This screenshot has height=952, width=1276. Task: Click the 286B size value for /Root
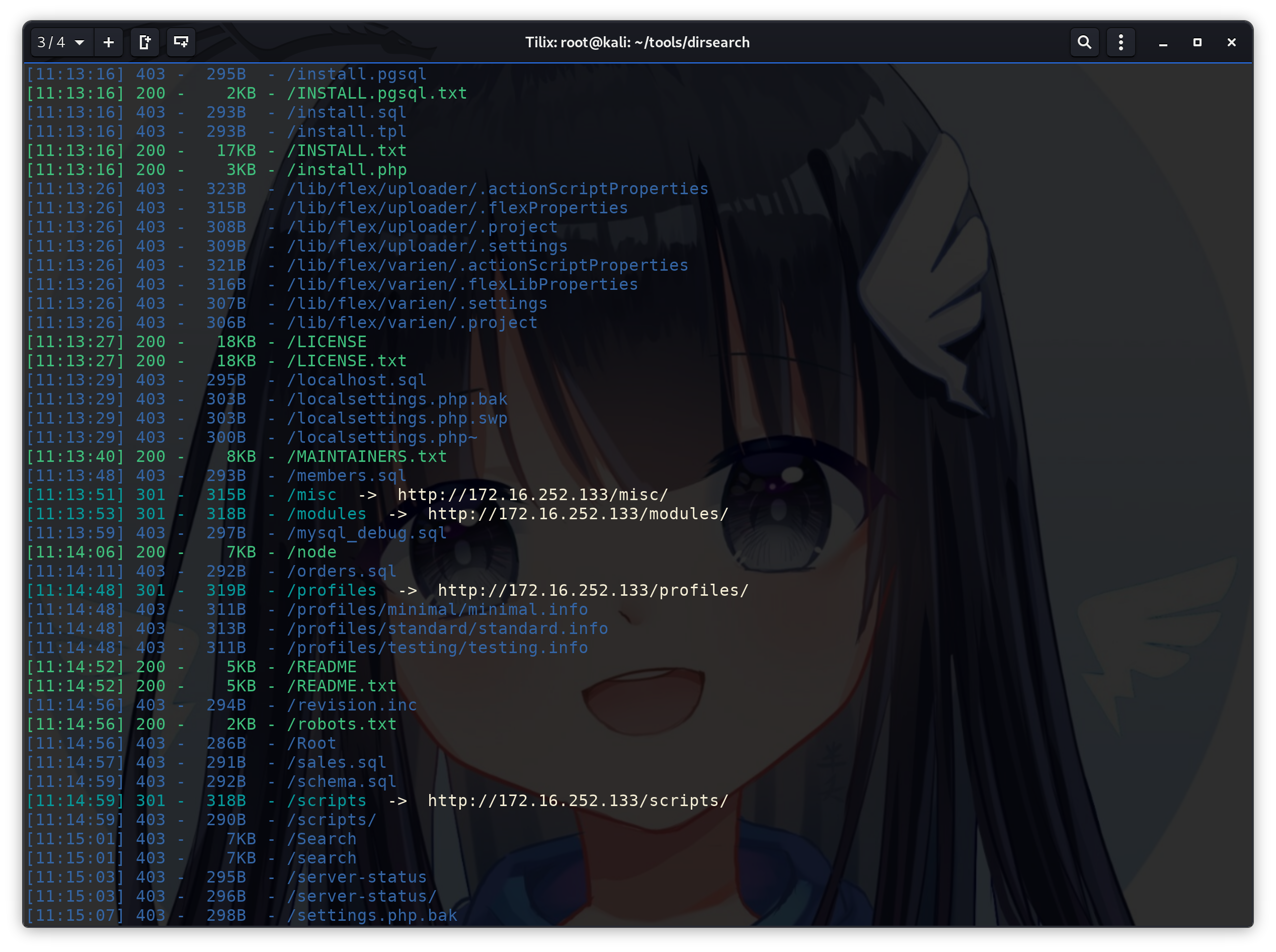pyautogui.click(x=226, y=743)
